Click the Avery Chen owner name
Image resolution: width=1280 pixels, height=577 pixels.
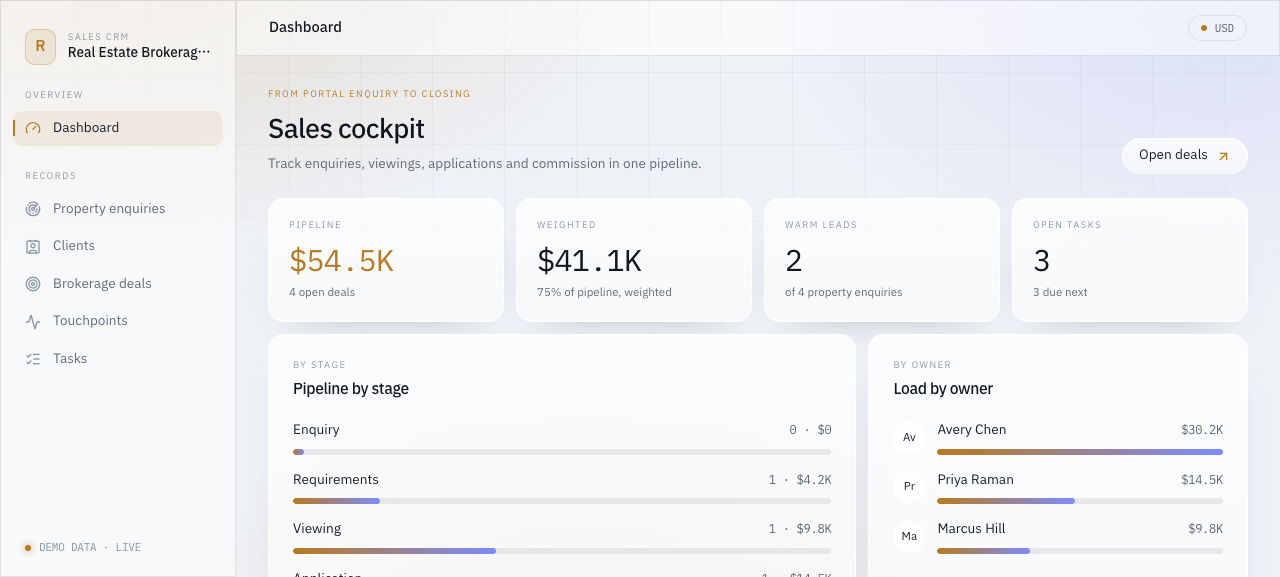972,430
